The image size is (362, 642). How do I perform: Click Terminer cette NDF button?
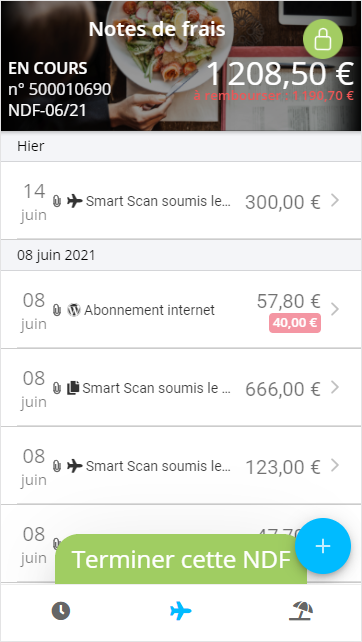click(181, 559)
